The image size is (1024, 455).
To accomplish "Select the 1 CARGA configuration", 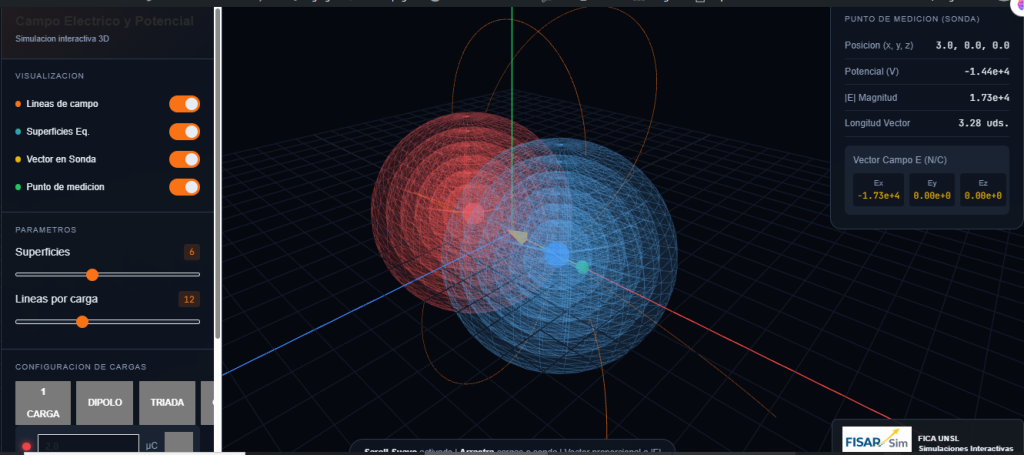I will click(42, 402).
